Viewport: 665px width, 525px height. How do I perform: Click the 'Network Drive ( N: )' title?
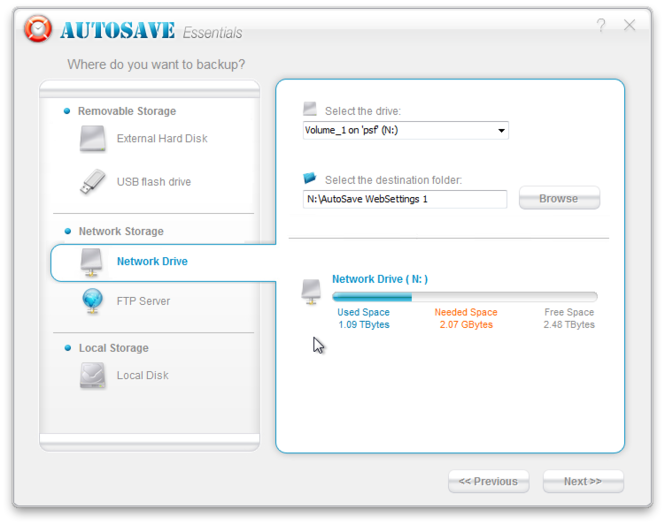(380, 279)
